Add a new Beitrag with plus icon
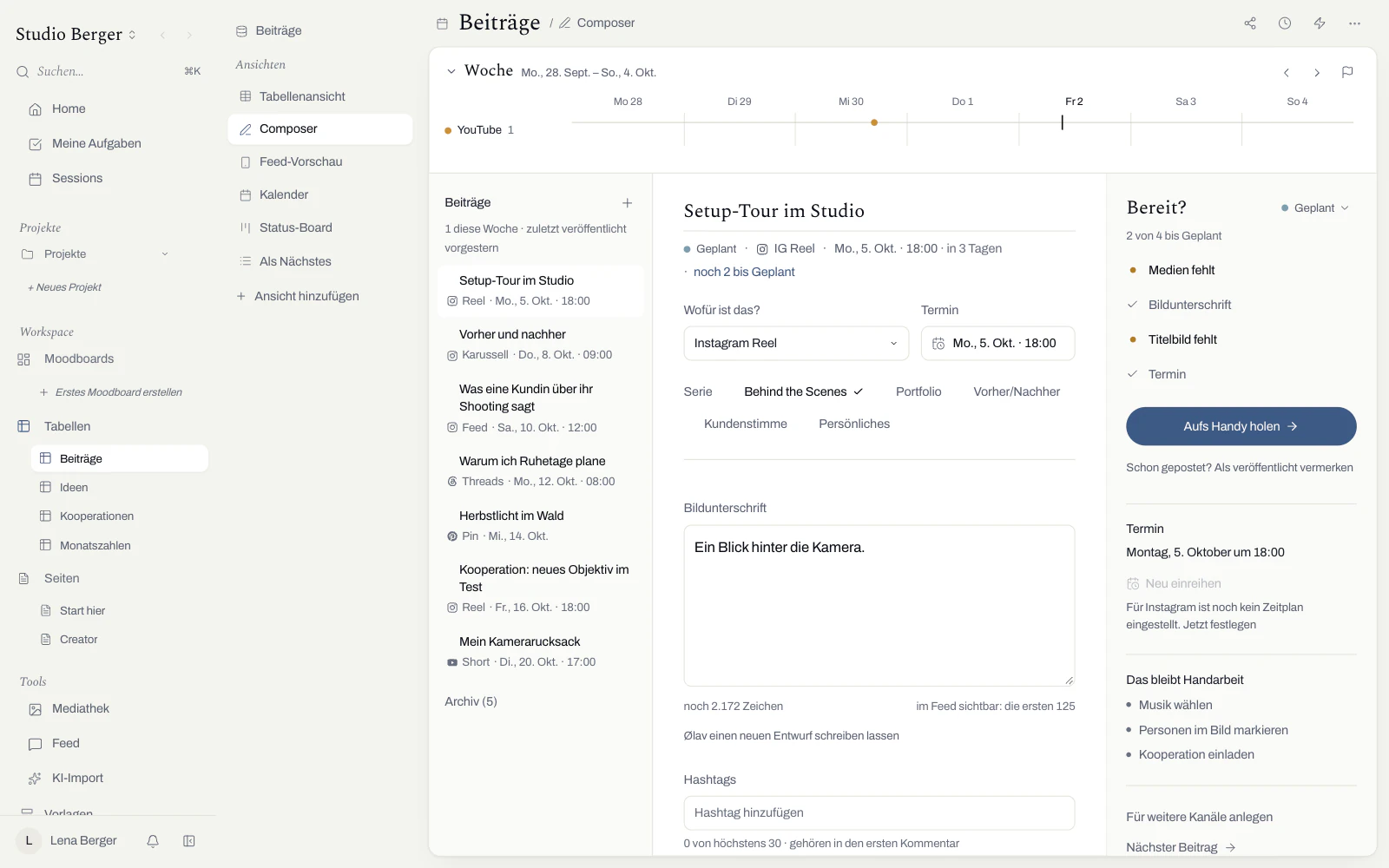1389x868 pixels. (627, 203)
